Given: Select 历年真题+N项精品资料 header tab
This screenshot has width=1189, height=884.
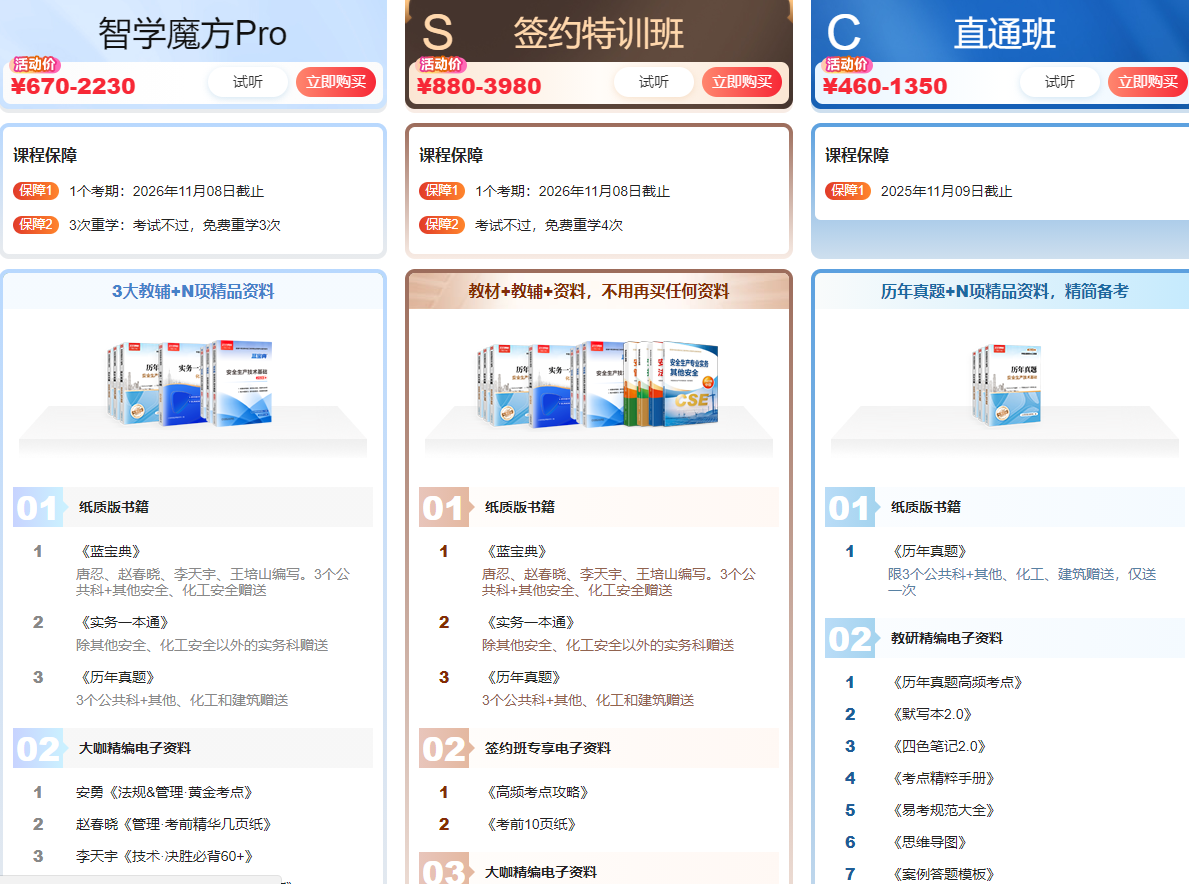Looking at the screenshot, I should 1004,292.
